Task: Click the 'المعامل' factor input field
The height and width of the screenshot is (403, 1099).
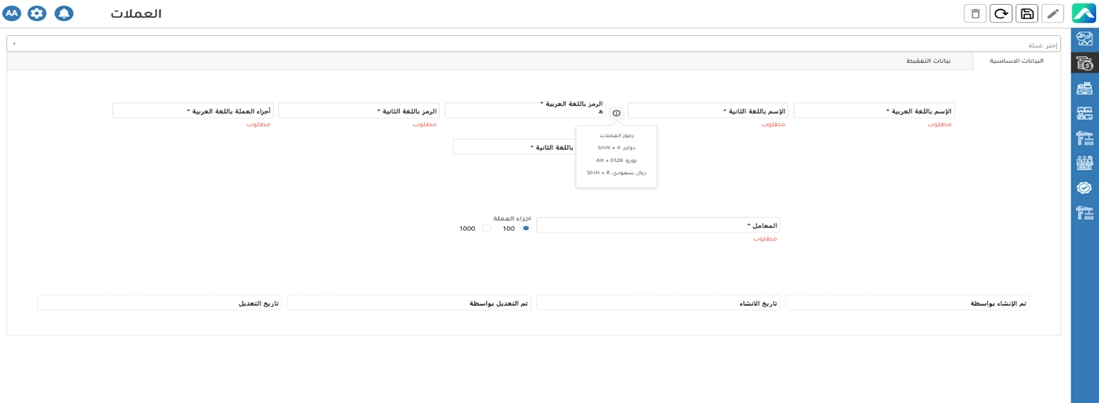Action: (x=657, y=226)
